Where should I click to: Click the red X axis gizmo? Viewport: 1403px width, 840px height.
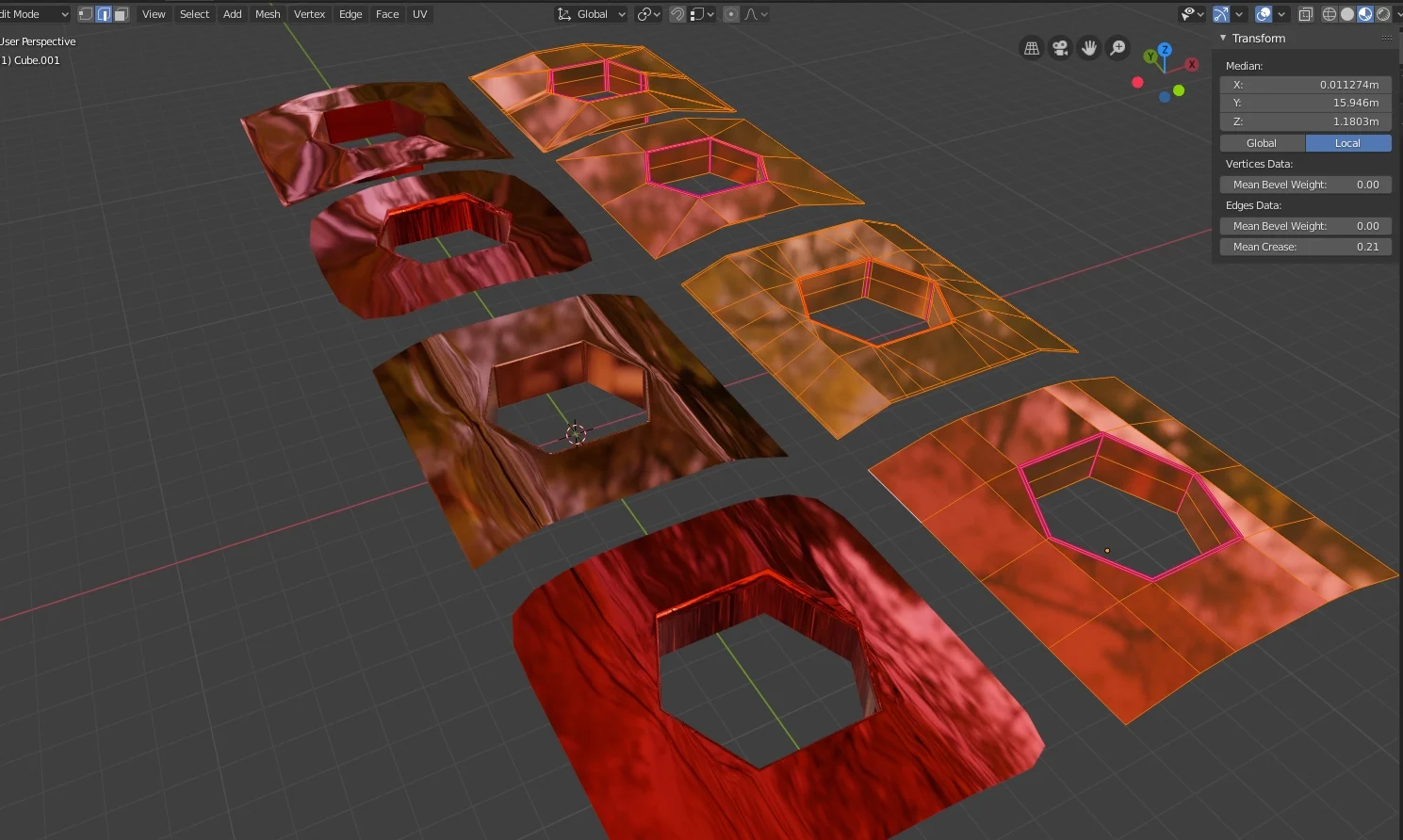point(1192,64)
